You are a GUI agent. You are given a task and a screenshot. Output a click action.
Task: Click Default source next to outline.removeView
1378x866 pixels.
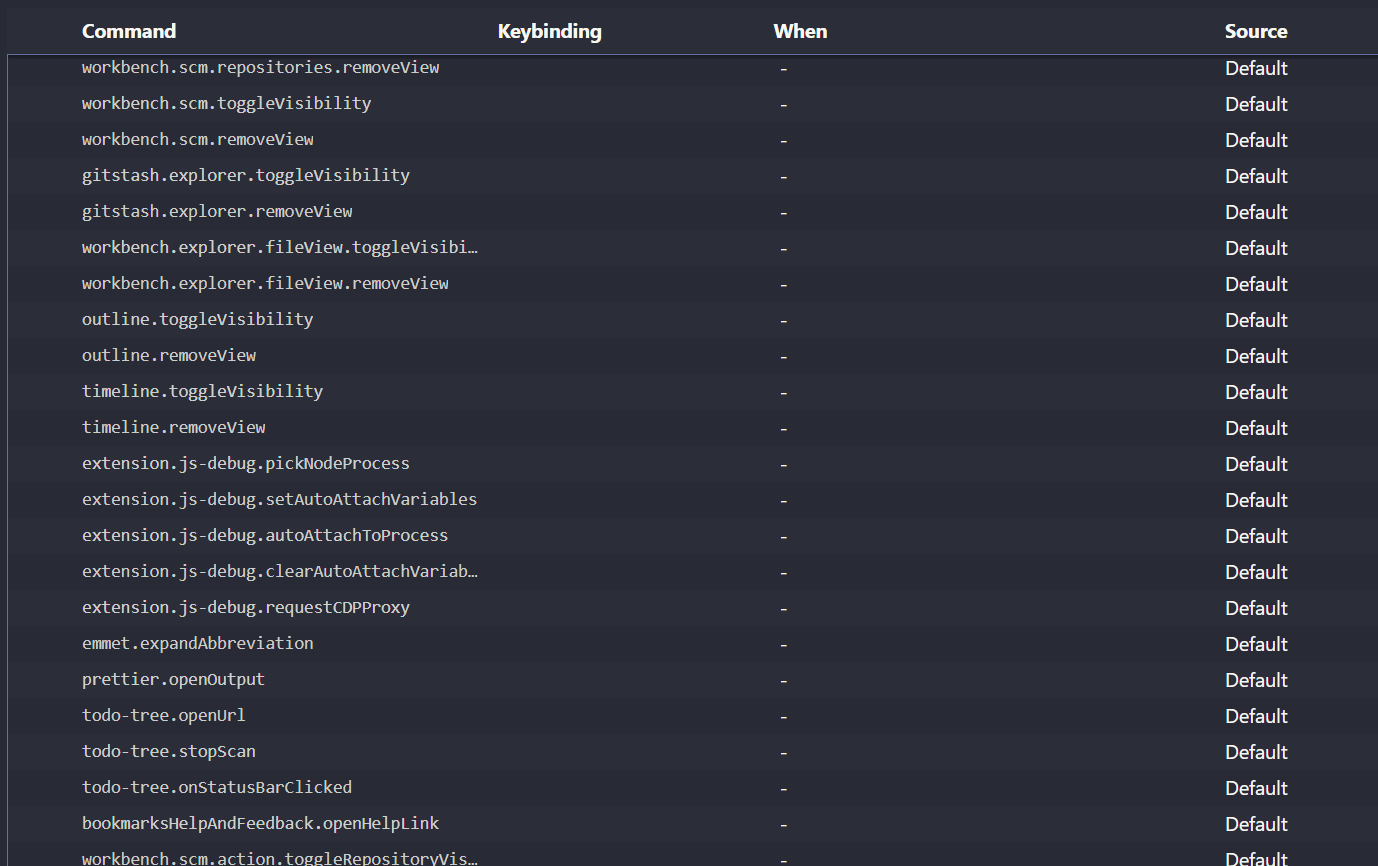[x=1256, y=355]
